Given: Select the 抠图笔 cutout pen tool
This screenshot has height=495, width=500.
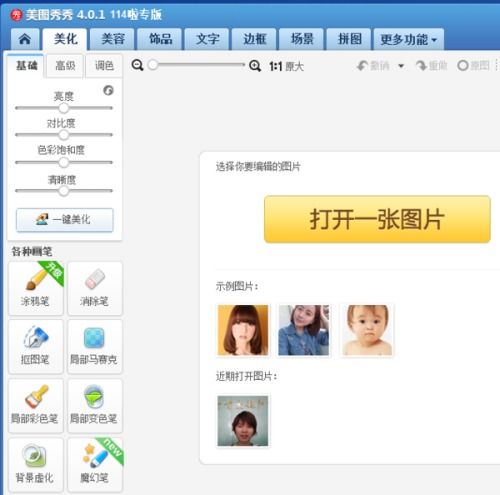Looking at the screenshot, I should coord(36,347).
